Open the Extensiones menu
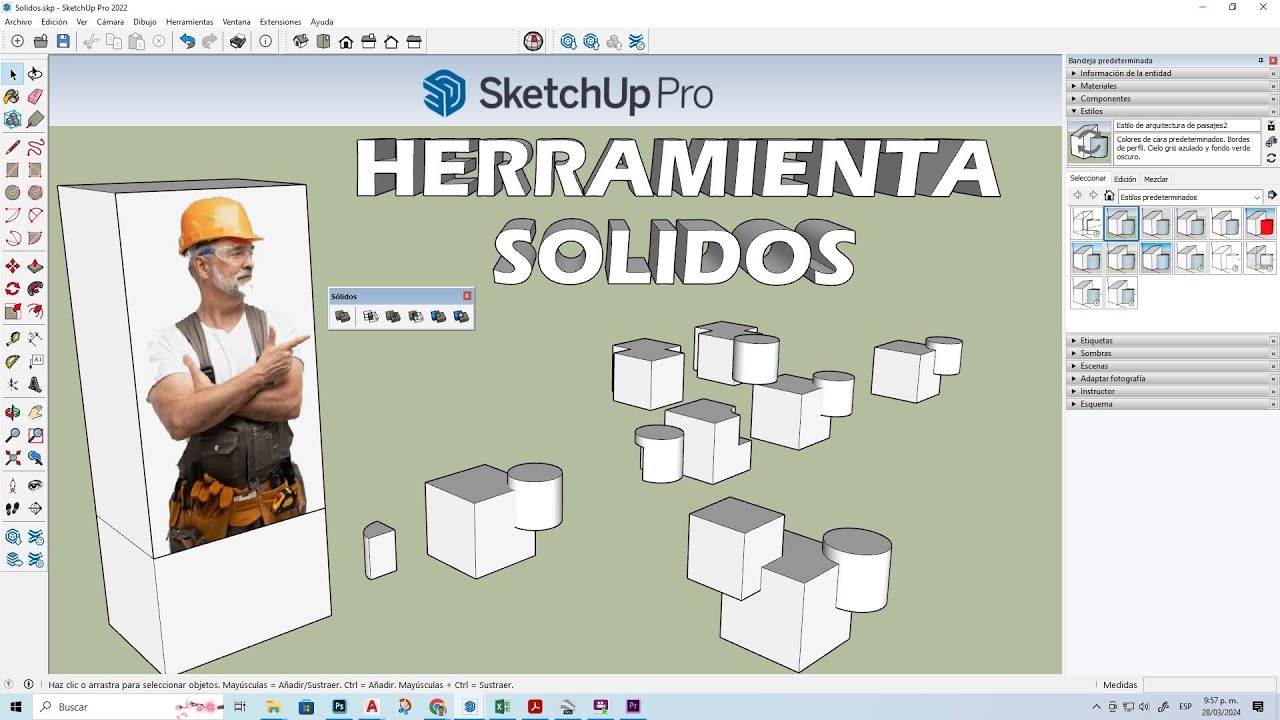Viewport: 1280px width, 720px height. pyautogui.click(x=280, y=21)
